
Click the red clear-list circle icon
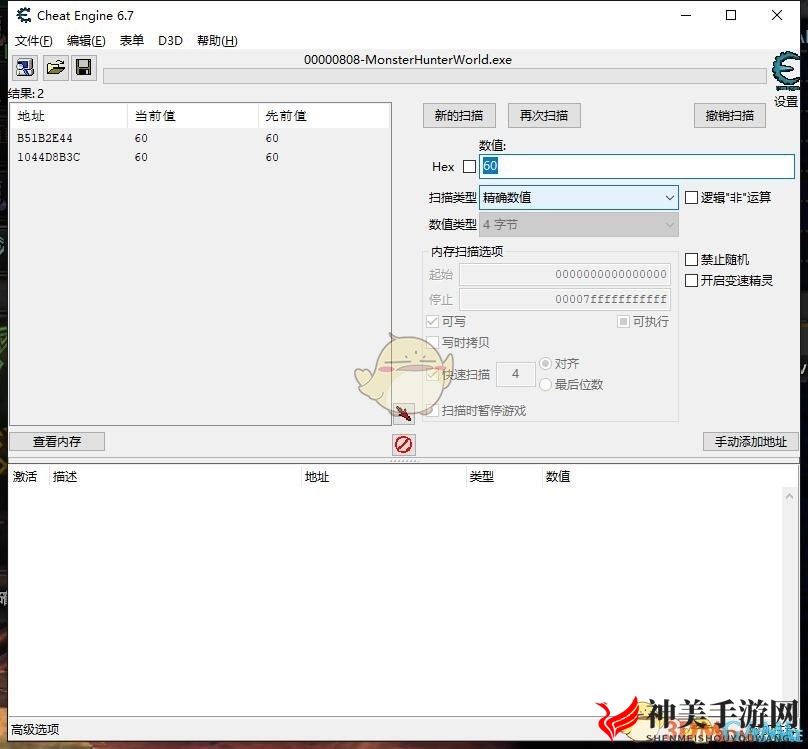(403, 444)
